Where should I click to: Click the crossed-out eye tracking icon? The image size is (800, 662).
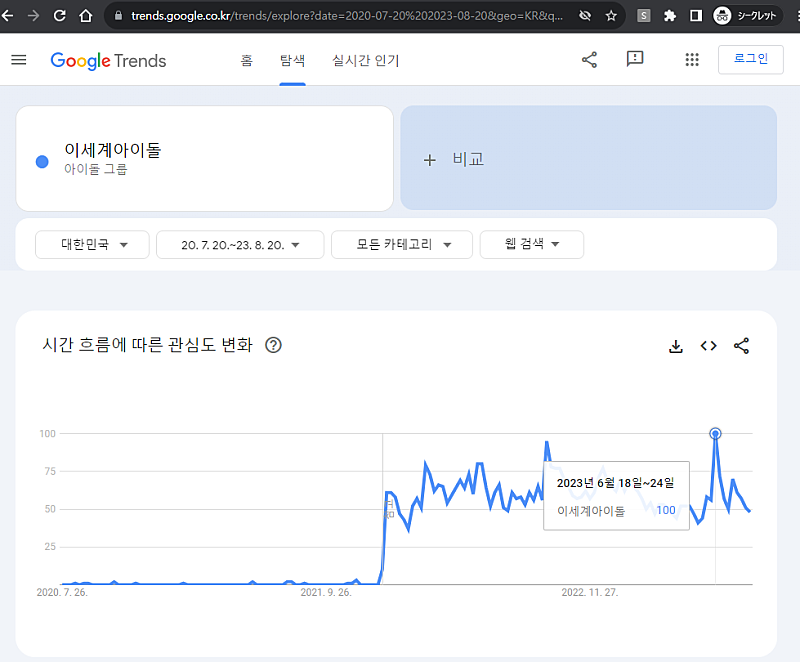click(x=585, y=16)
